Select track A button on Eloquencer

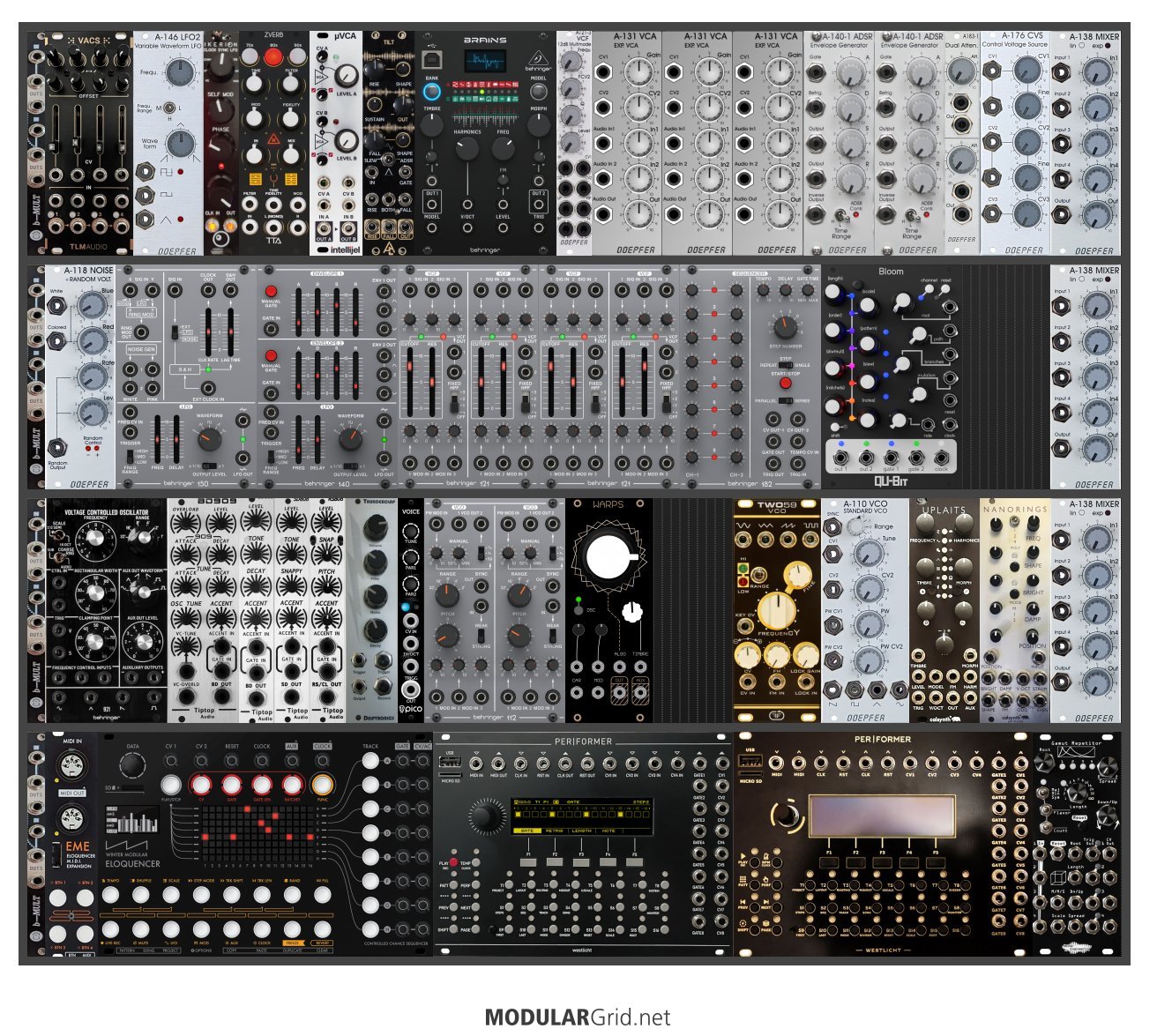(371, 761)
